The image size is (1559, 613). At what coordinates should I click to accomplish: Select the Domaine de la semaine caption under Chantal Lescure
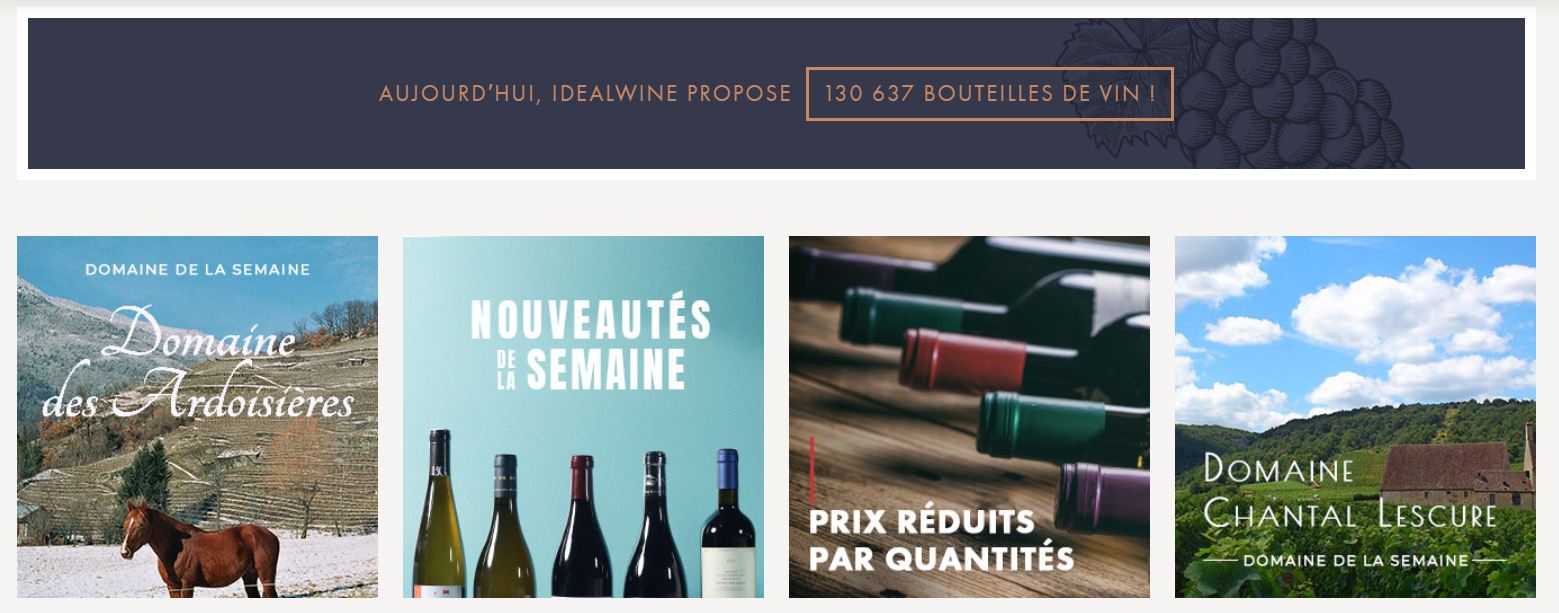coord(1355,561)
